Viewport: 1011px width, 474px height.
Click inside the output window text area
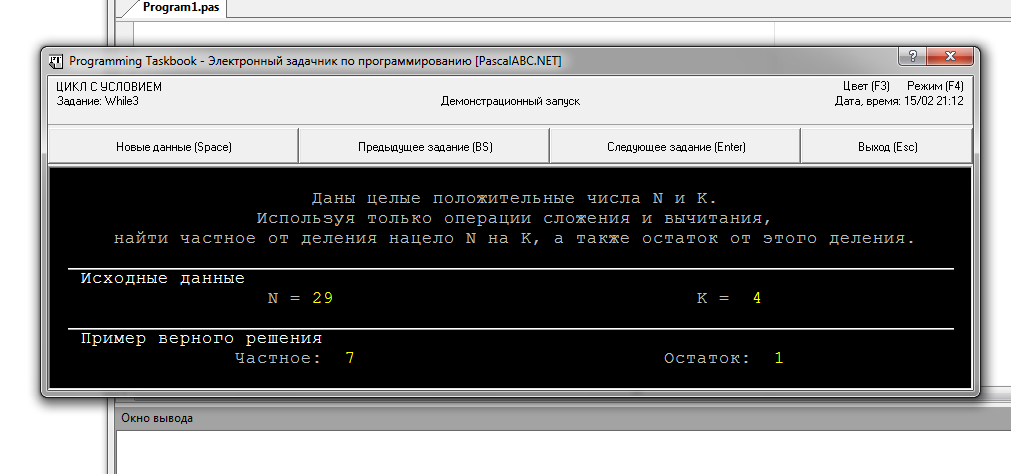(x=564, y=451)
